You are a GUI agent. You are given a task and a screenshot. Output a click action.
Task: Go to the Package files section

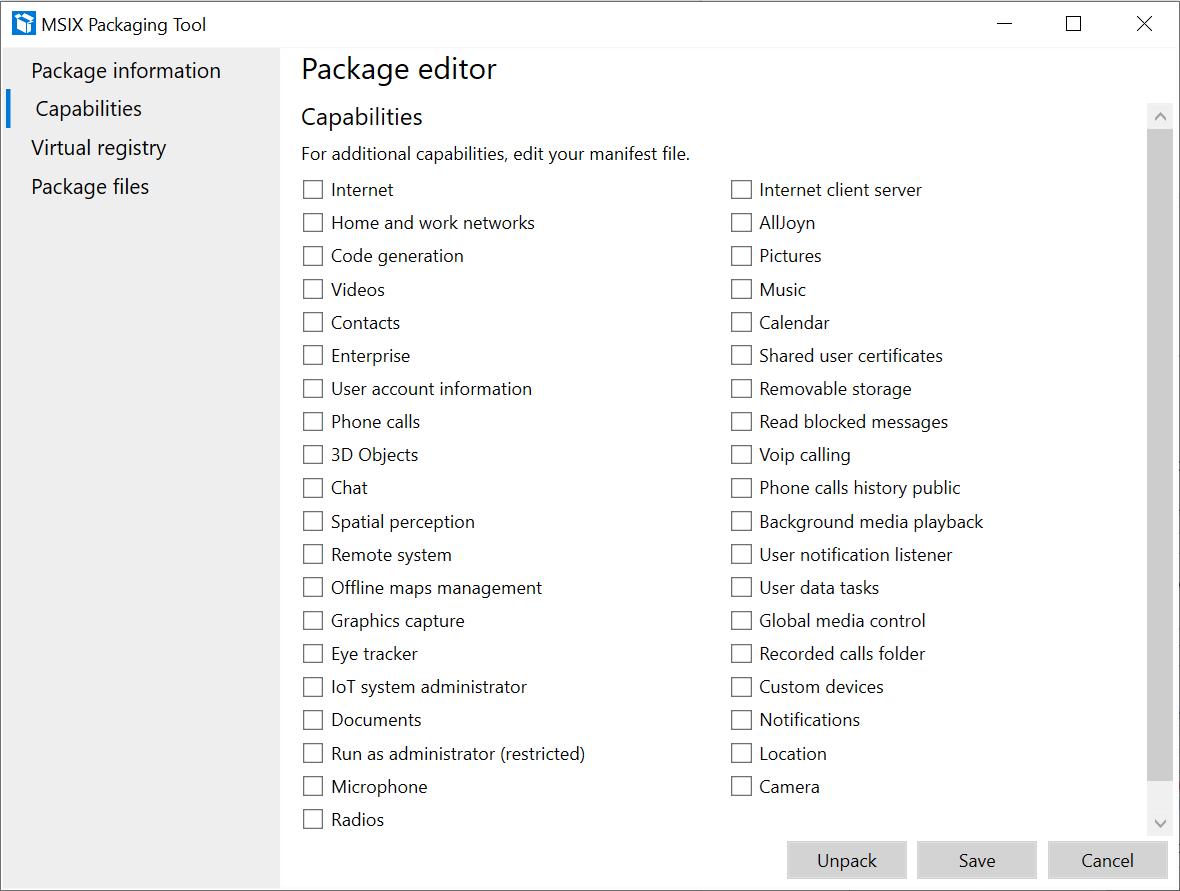click(90, 187)
